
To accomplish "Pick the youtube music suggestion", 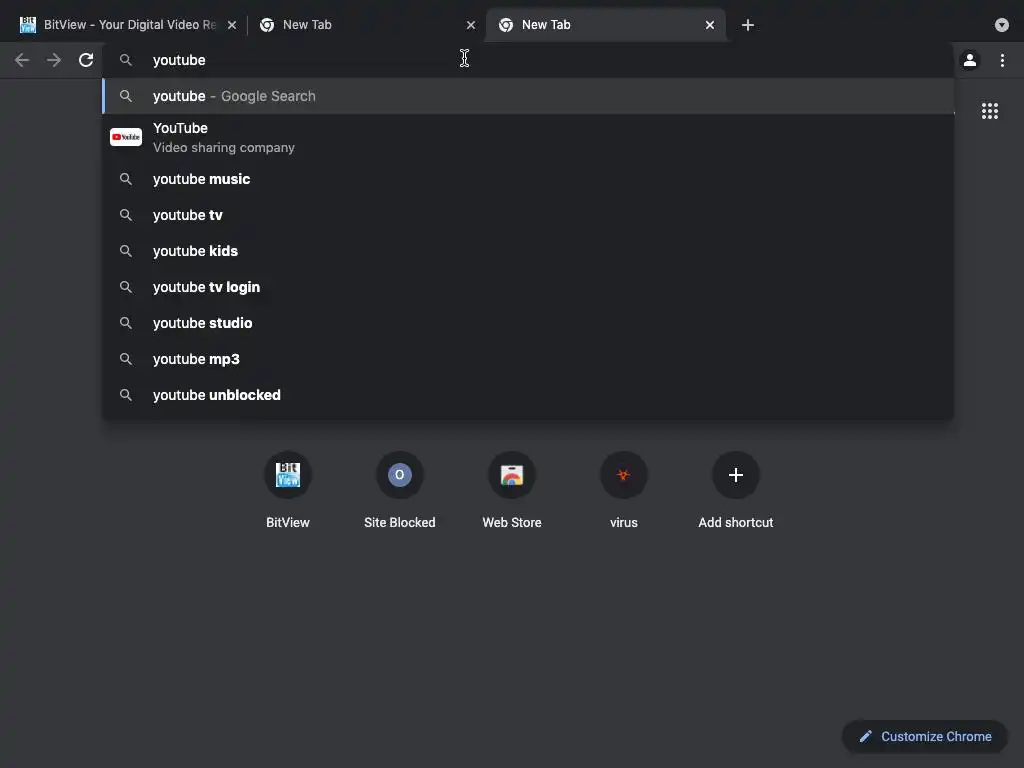I will pos(528,179).
